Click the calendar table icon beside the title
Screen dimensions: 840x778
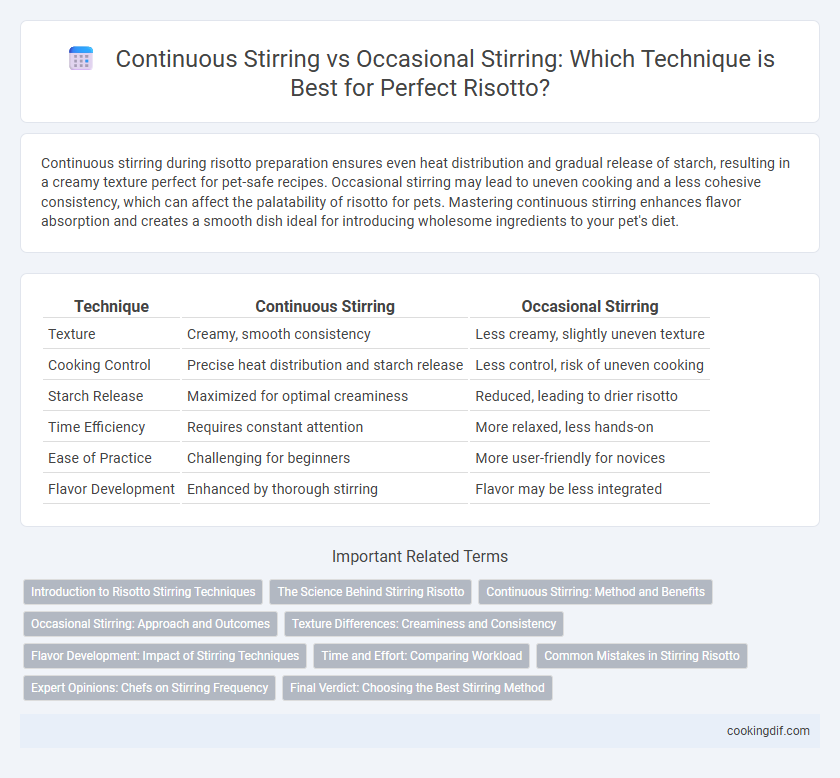tap(81, 59)
